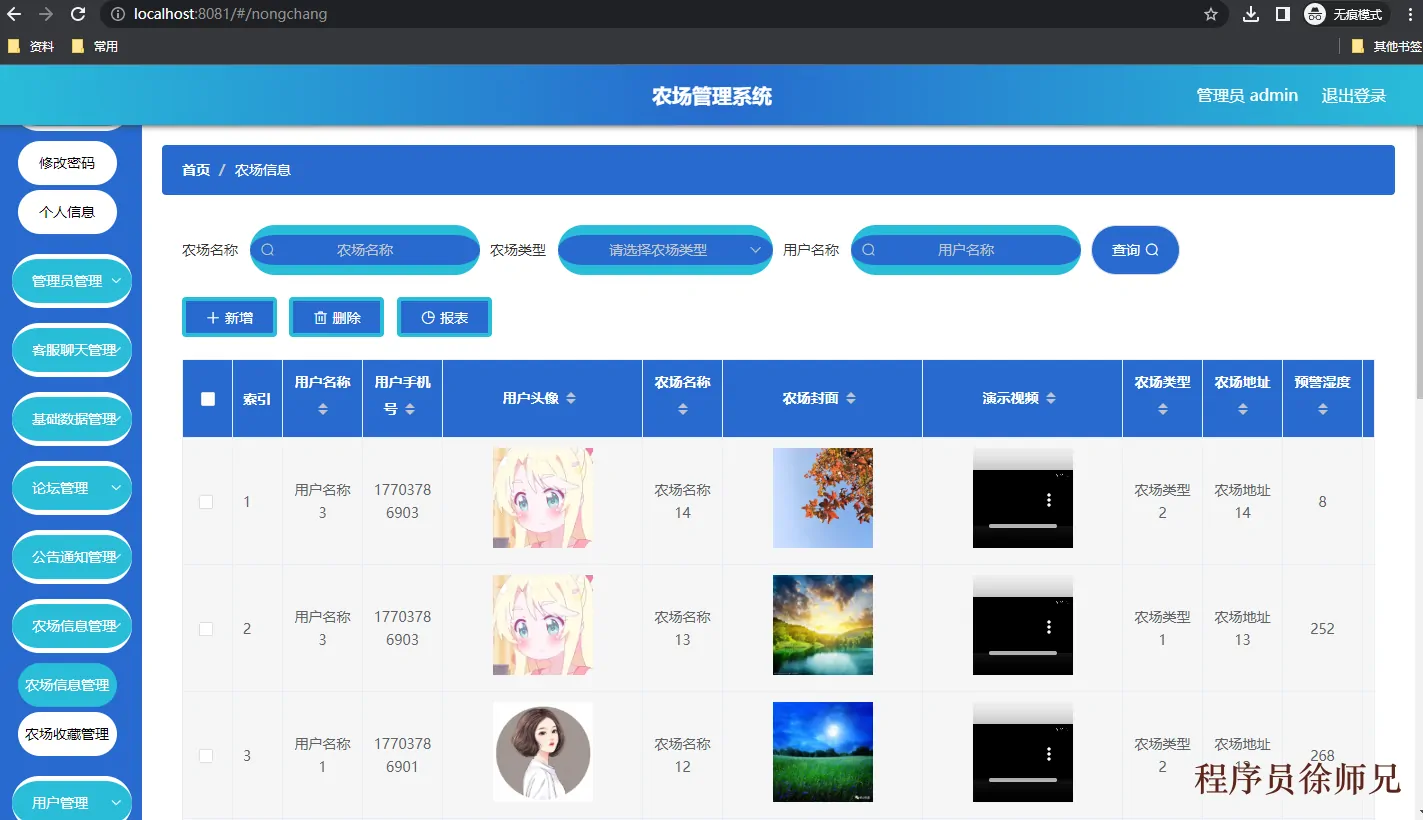This screenshot has width=1423, height=820.
Task: Expand the 用户管理 sidebar menu
Action: (72, 802)
